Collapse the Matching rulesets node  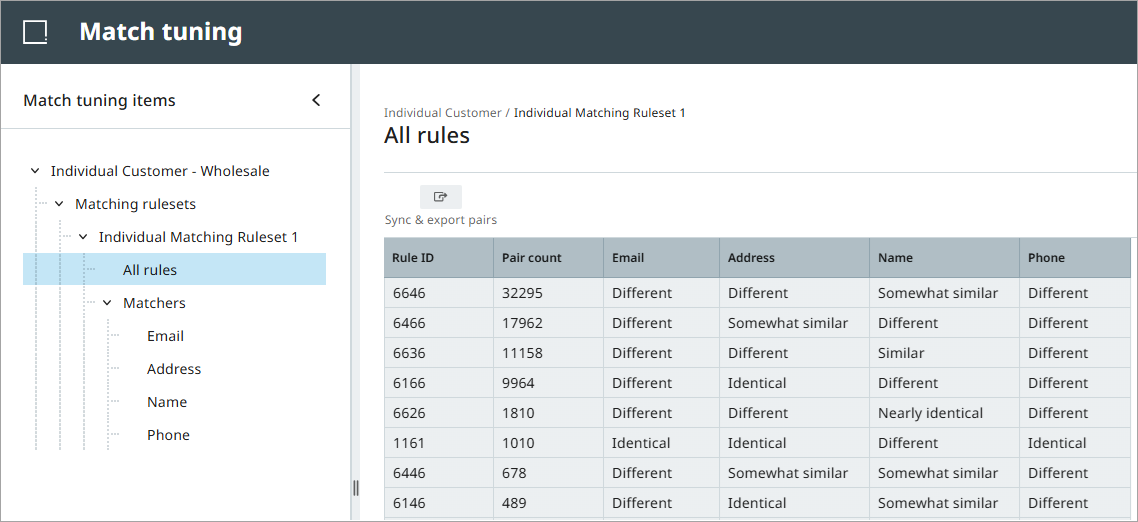click(60, 204)
